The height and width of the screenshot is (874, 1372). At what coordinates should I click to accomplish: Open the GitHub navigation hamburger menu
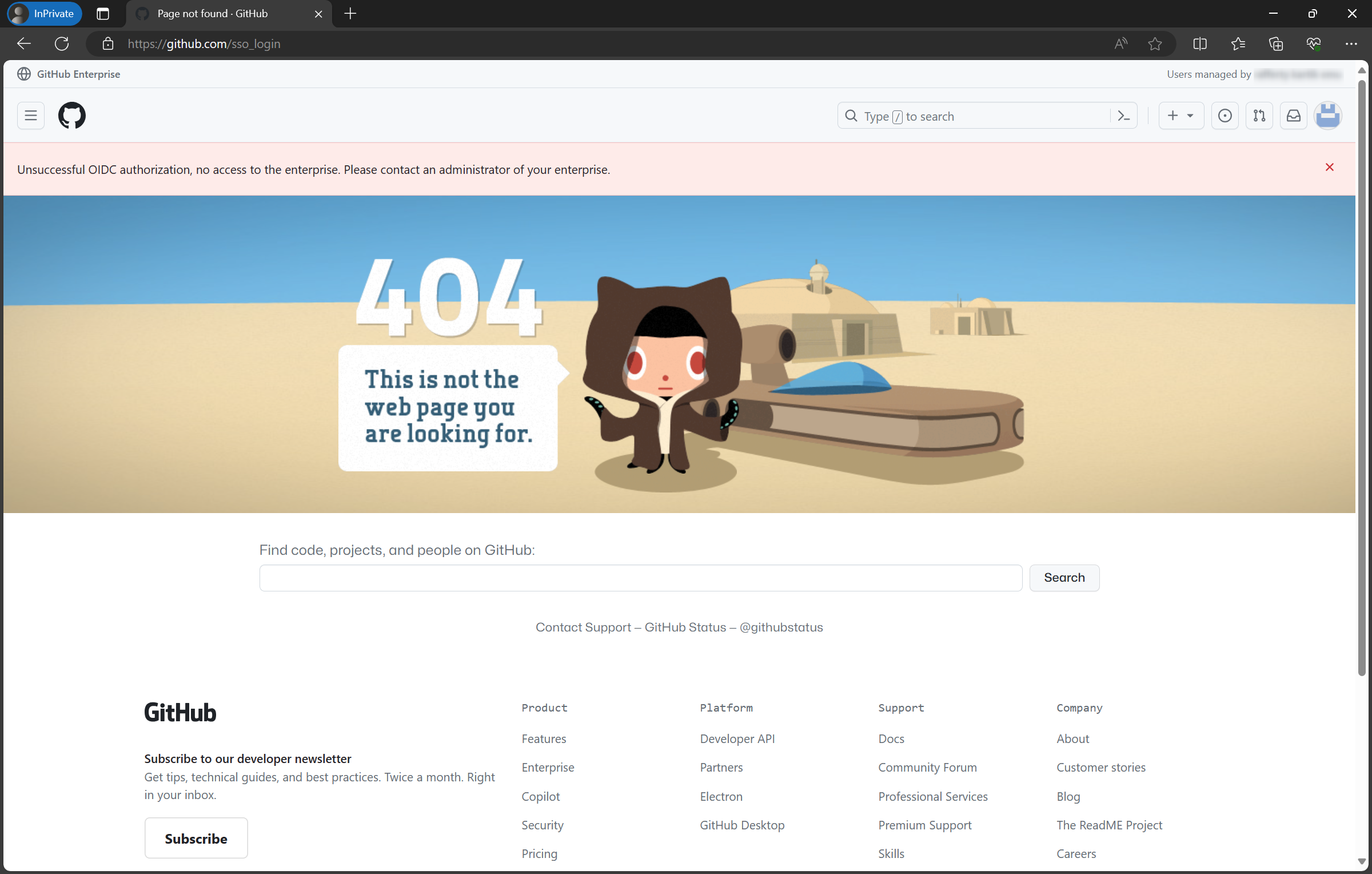[30, 115]
